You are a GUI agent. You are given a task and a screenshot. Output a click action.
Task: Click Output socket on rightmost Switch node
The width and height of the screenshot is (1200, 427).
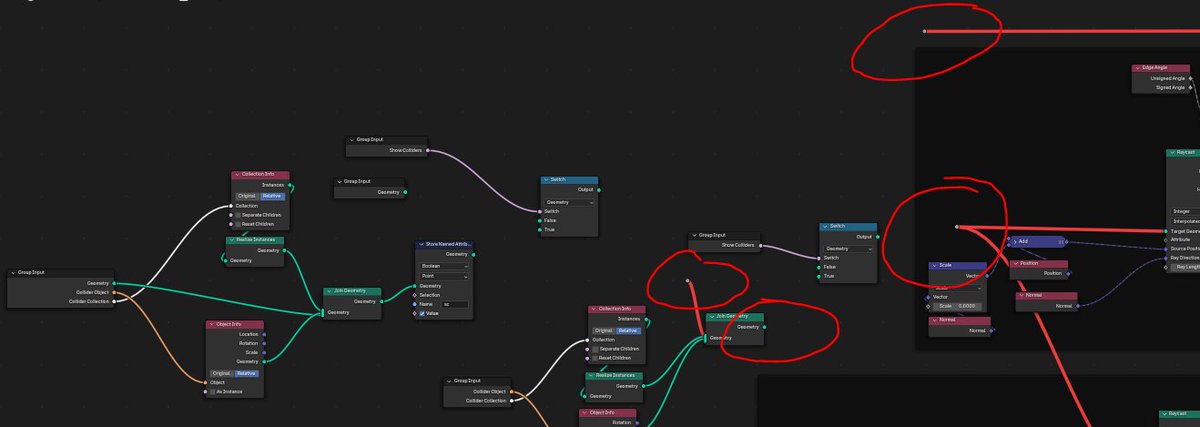tap(878, 237)
